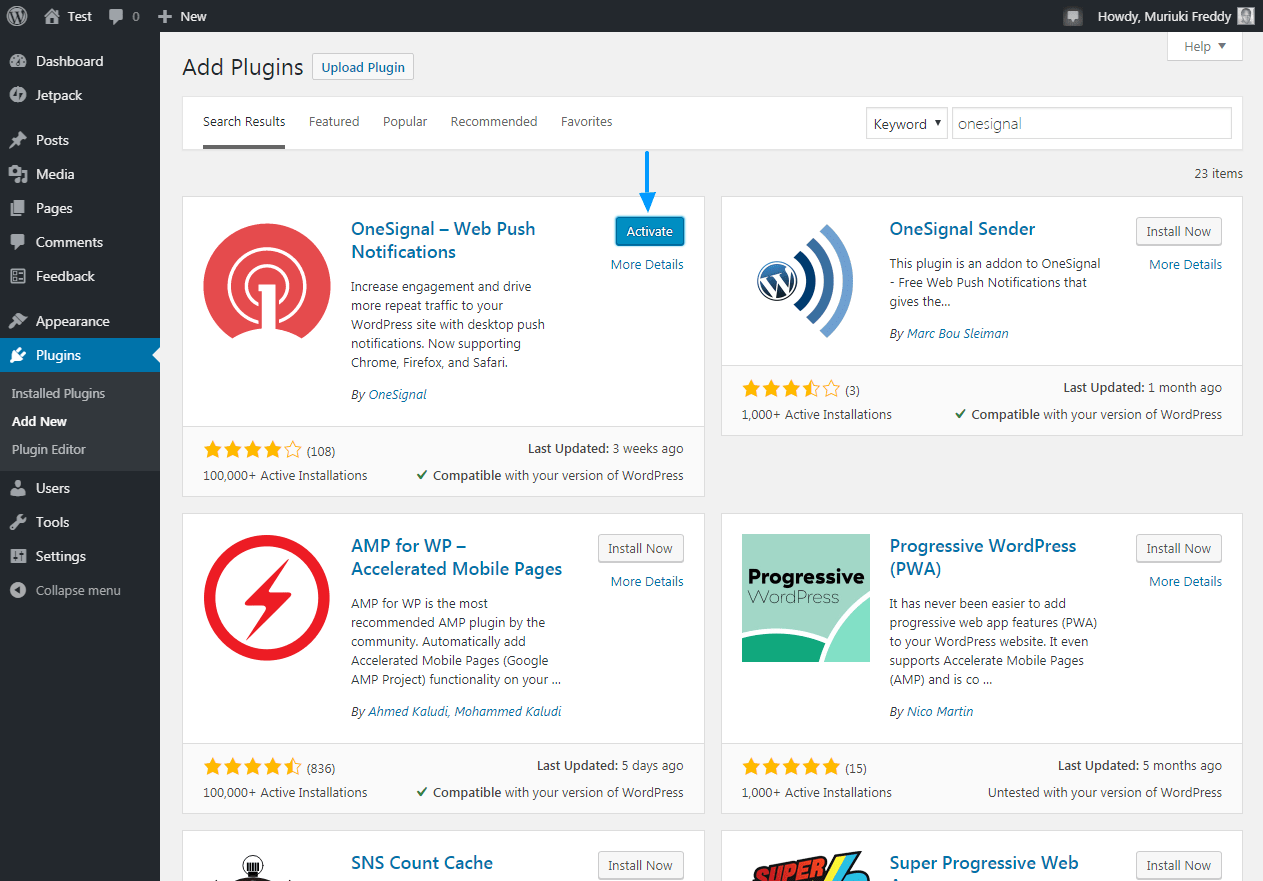Click the "23 items" results count
This screenshot has width=1263, height=881.
tap(1218, 173)
